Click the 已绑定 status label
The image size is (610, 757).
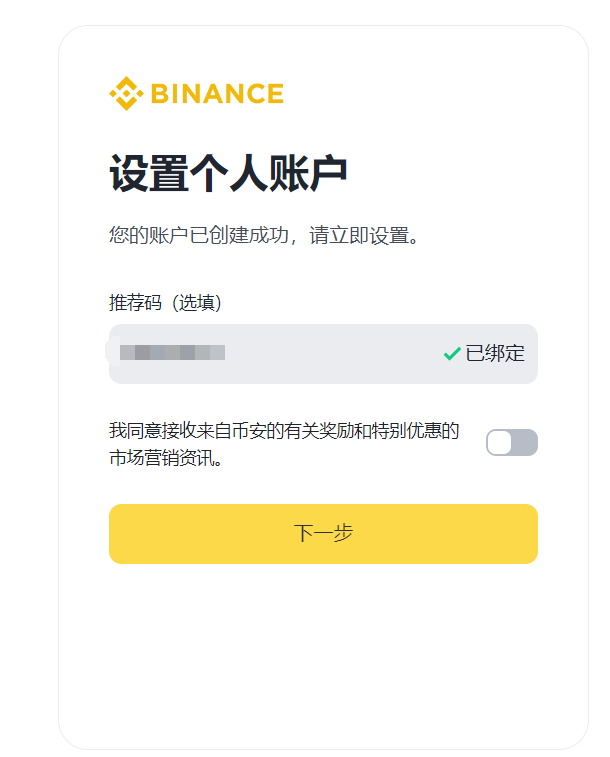click(495, 353)
